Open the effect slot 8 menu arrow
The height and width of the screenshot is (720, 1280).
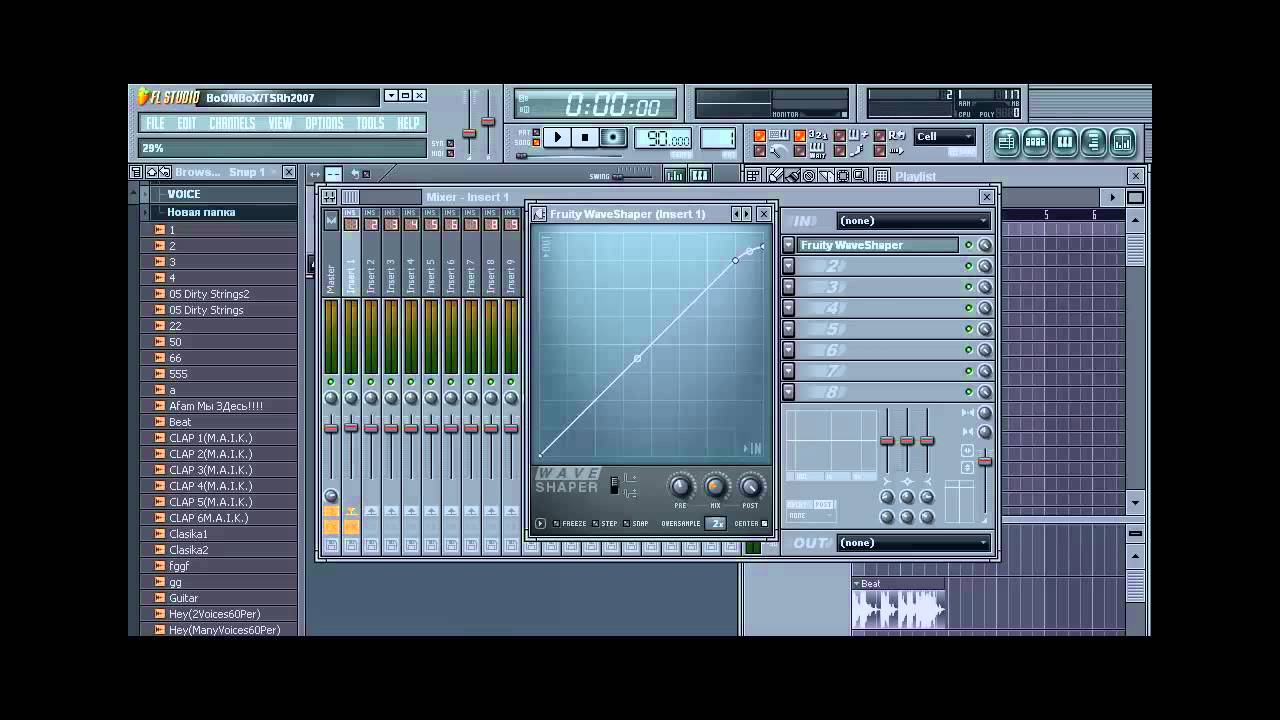[788, 392]
